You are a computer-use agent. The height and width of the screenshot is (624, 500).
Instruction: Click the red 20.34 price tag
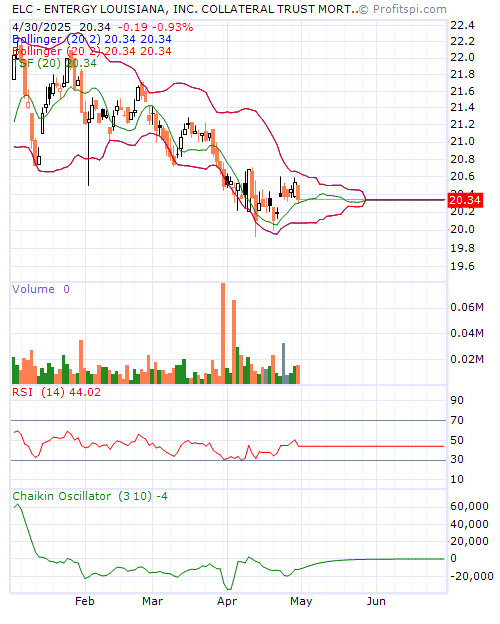pos(465,200)
